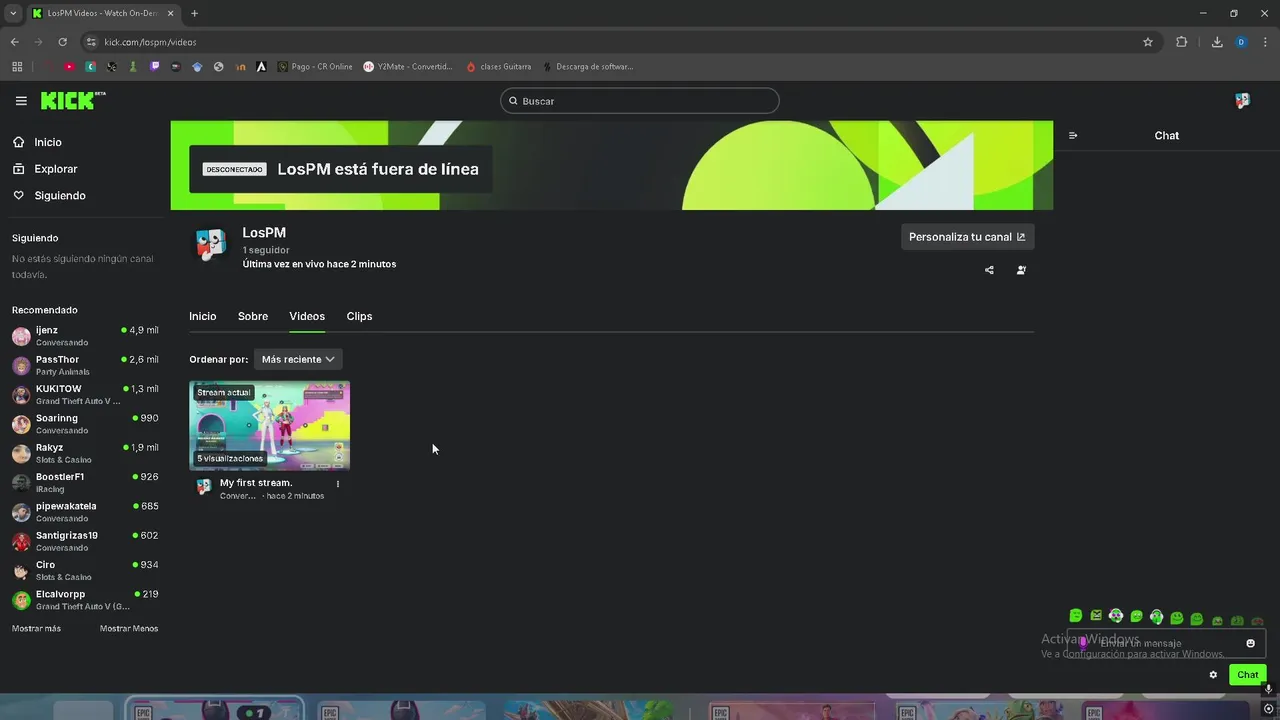The width and height of the screenshot is (1280, 720).
Task: Open the YouTube bookmark icon
Action: (x=69, y=67)
